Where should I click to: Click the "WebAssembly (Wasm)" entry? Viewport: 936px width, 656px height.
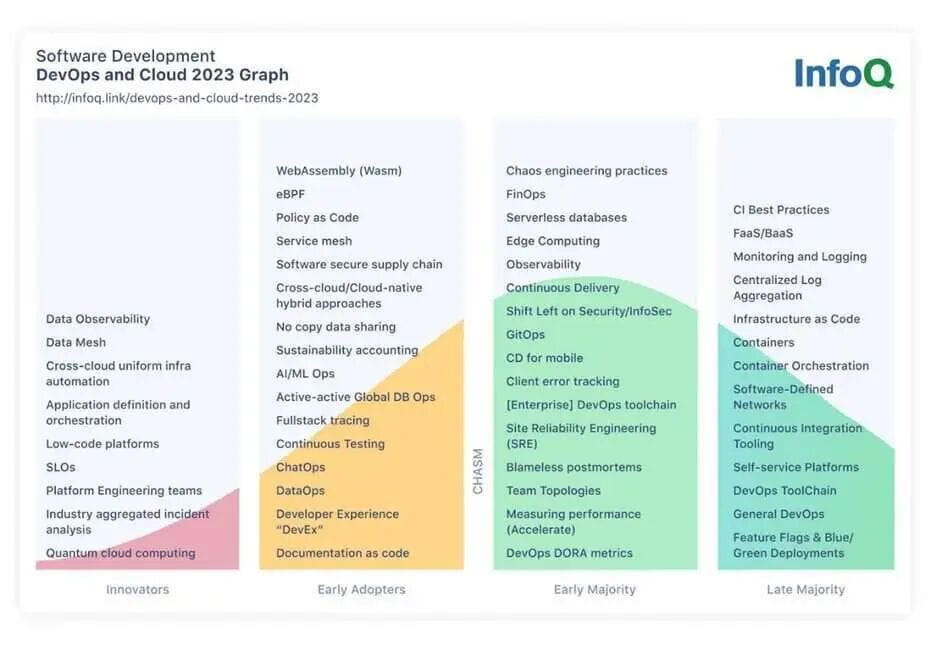click(x=339, y=171)
